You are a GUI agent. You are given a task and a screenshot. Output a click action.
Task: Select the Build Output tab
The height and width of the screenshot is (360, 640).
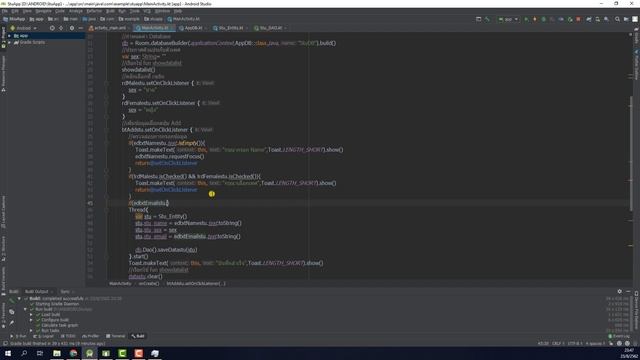click(37, 291)
